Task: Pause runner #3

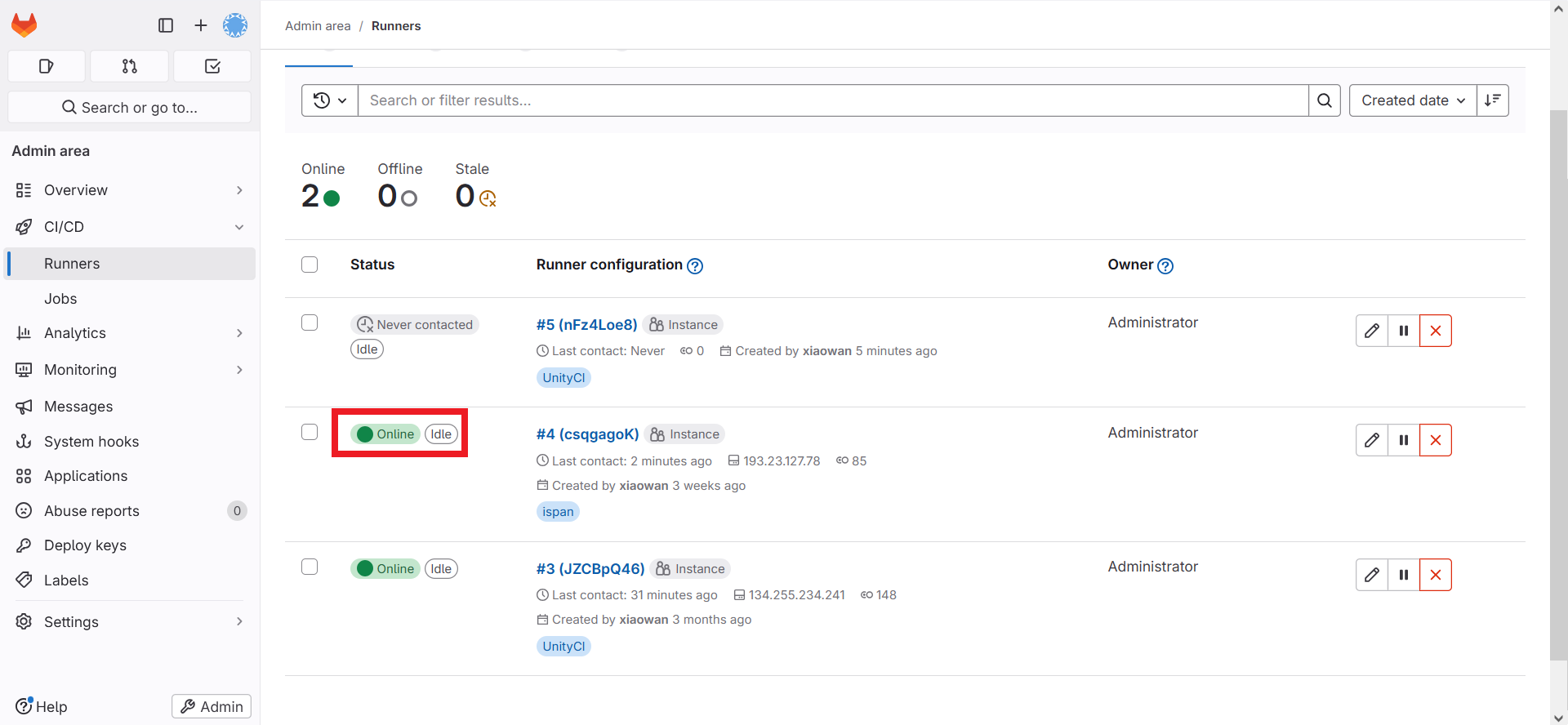Action: click(x=1404, y=575)
